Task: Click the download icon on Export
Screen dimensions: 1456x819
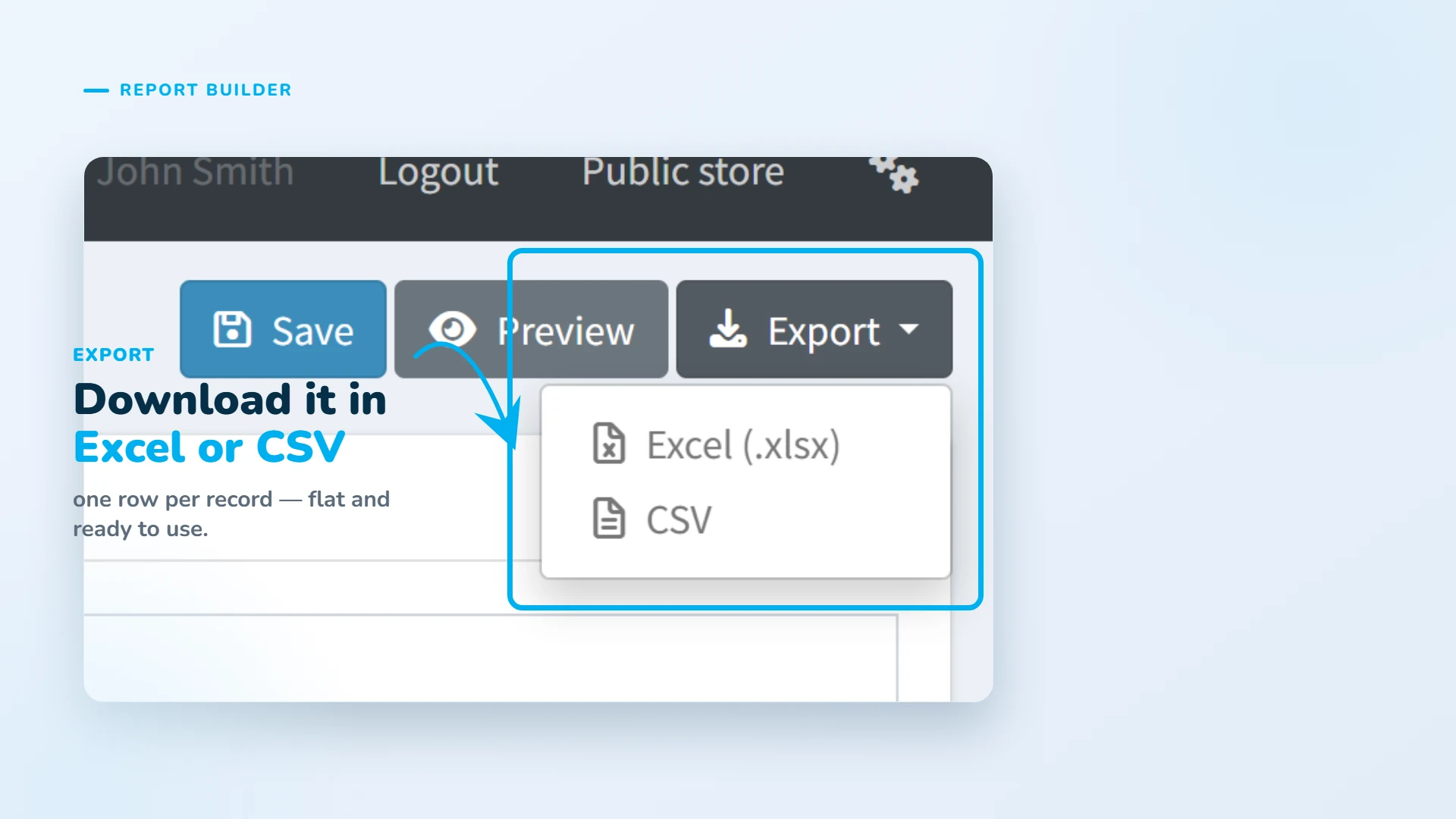Action: 728,328
